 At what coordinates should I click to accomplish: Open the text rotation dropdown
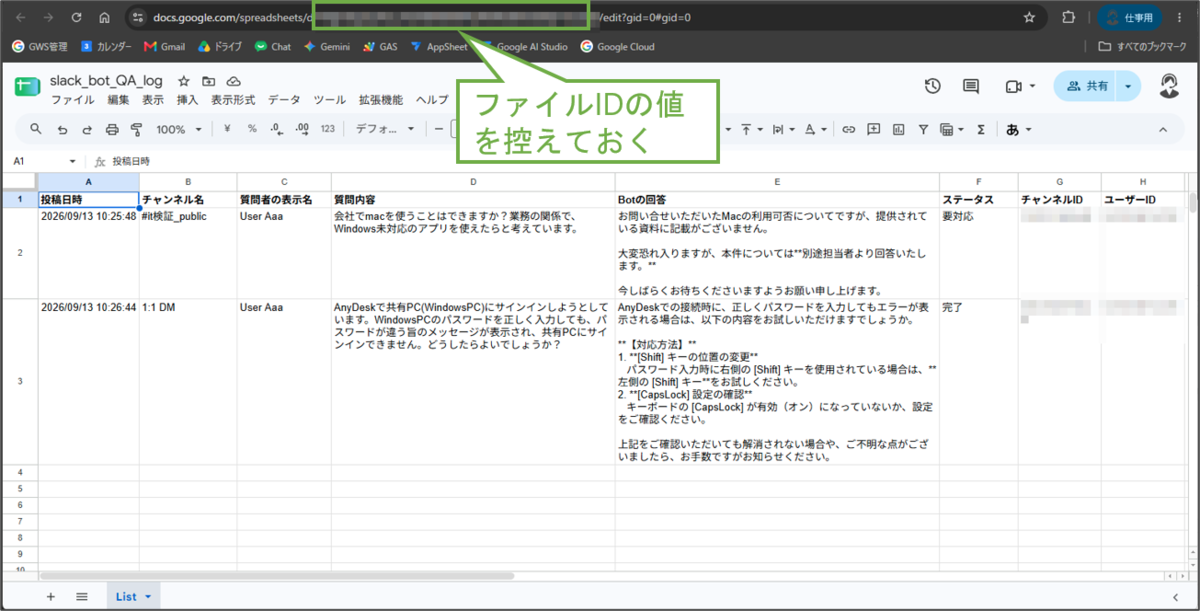coord(816,129)
